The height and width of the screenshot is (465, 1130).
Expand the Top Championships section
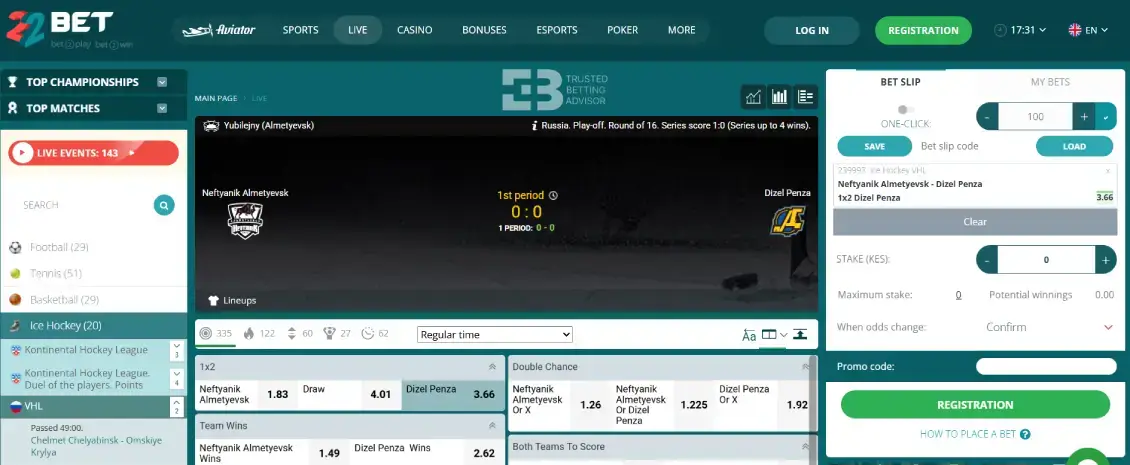point(162,82)
